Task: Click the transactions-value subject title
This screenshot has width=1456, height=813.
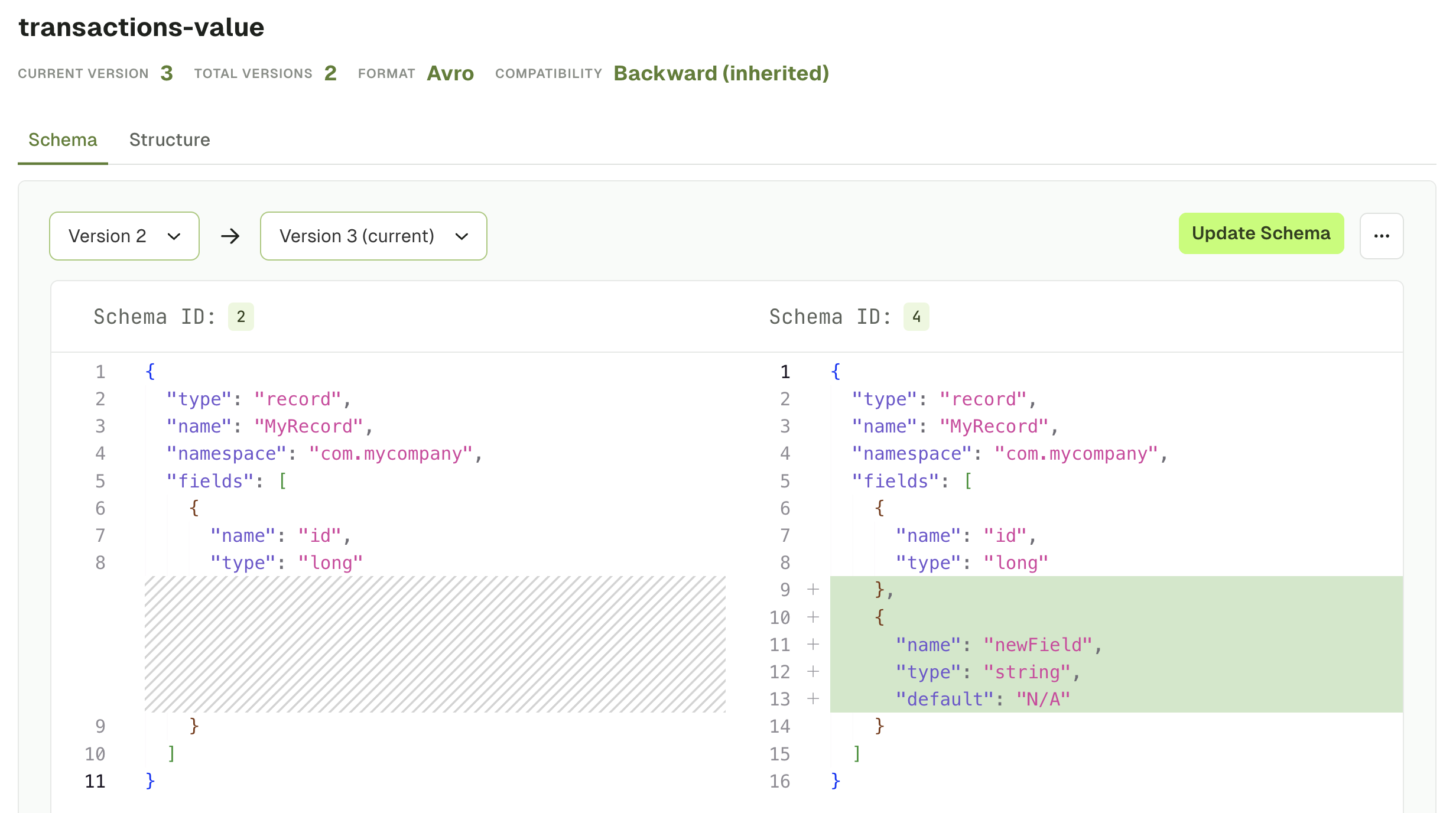Action: (x=142, y=26)
